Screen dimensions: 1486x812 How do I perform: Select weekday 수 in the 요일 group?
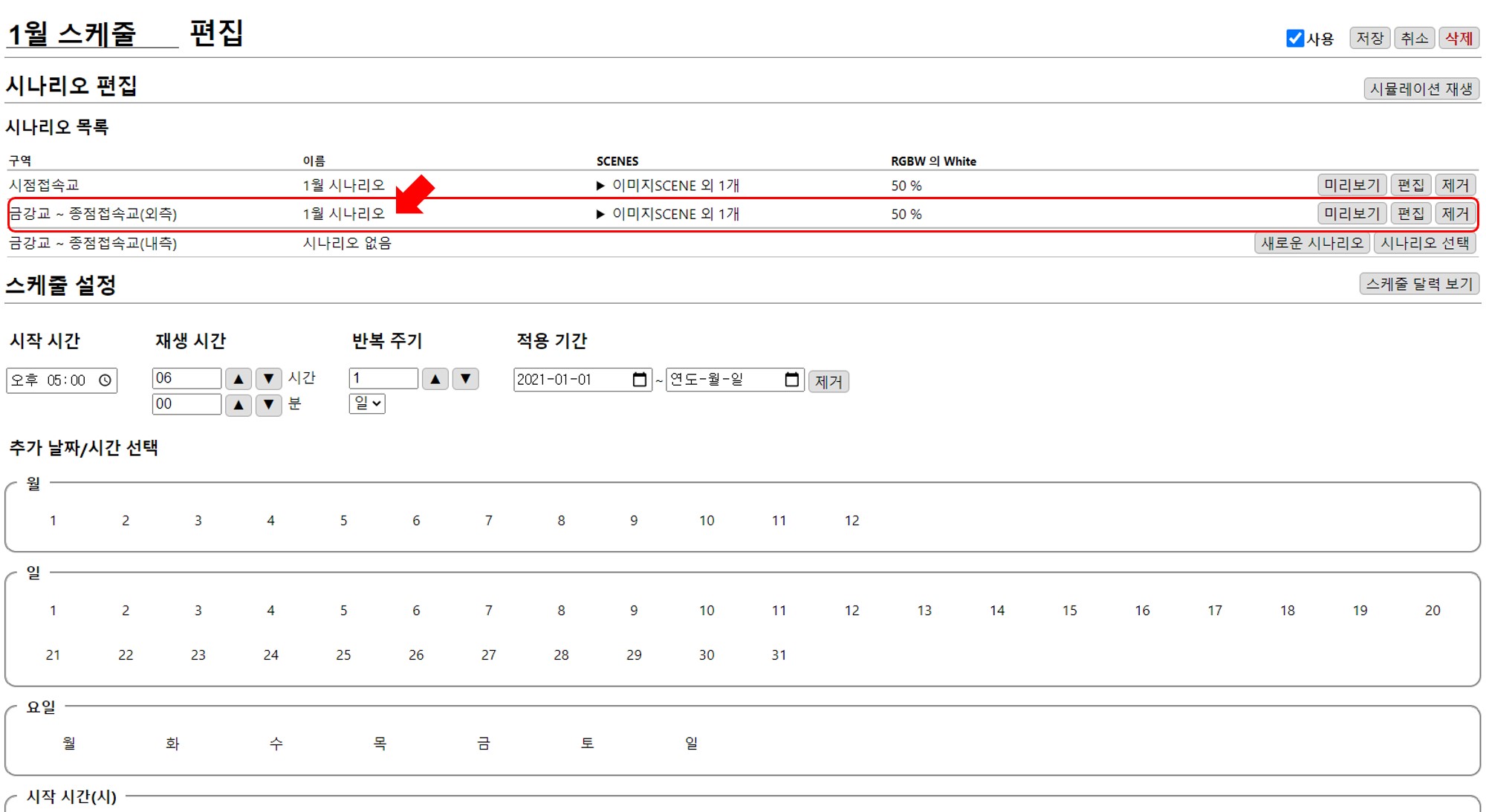[276, 744]
